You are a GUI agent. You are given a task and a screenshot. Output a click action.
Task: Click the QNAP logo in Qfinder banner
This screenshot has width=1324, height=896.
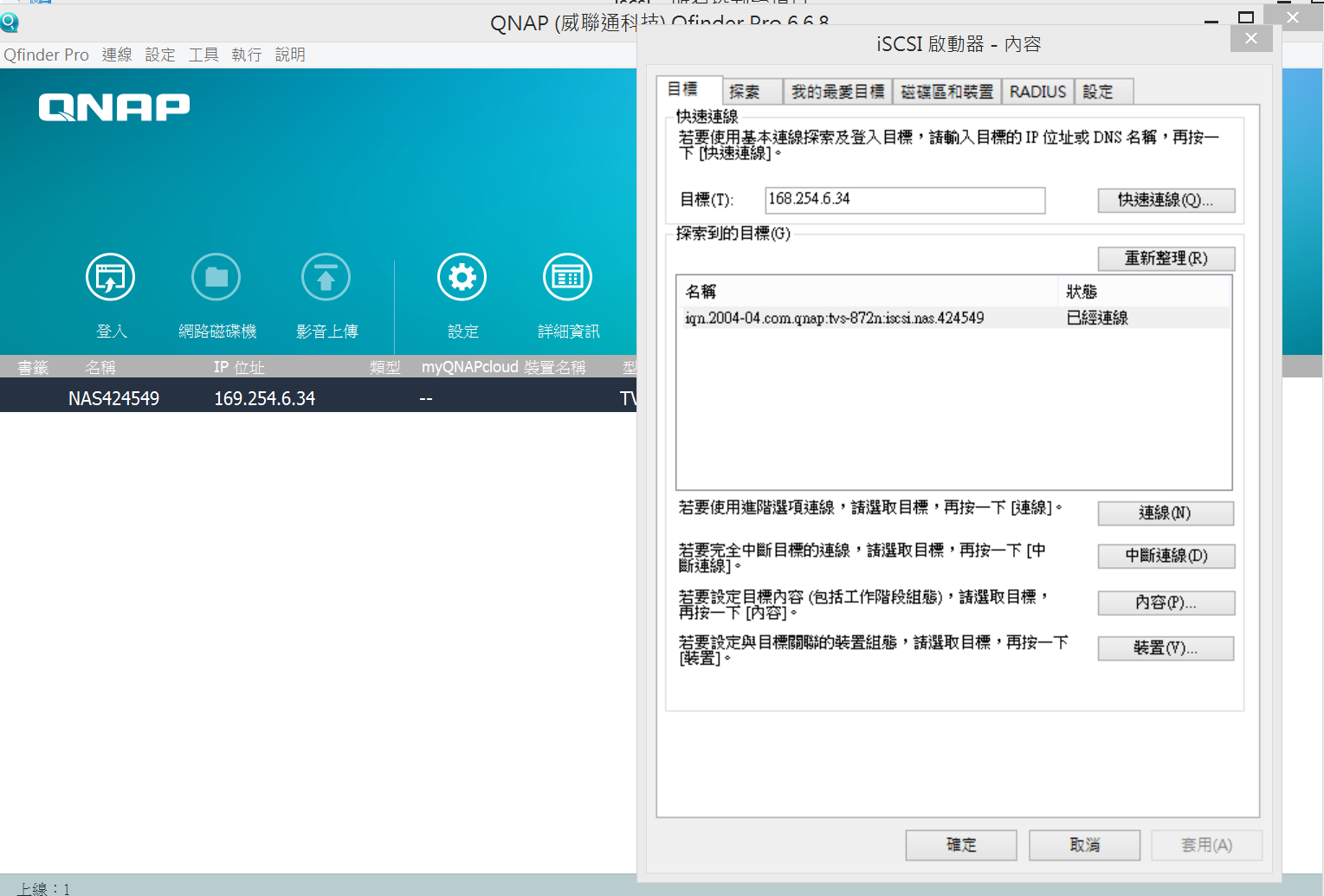click(114, 107)
